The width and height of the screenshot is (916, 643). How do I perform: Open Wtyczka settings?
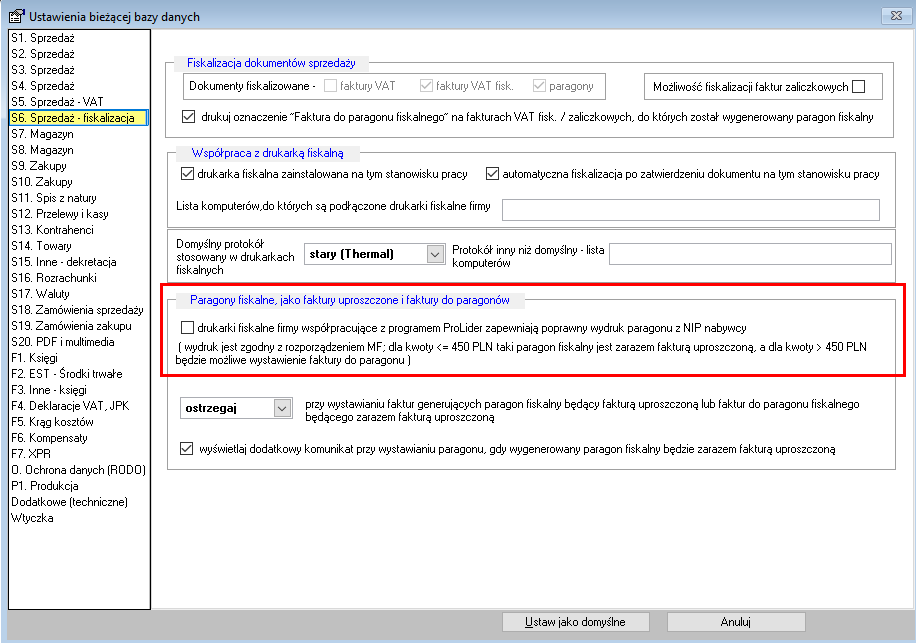point(79,518)
